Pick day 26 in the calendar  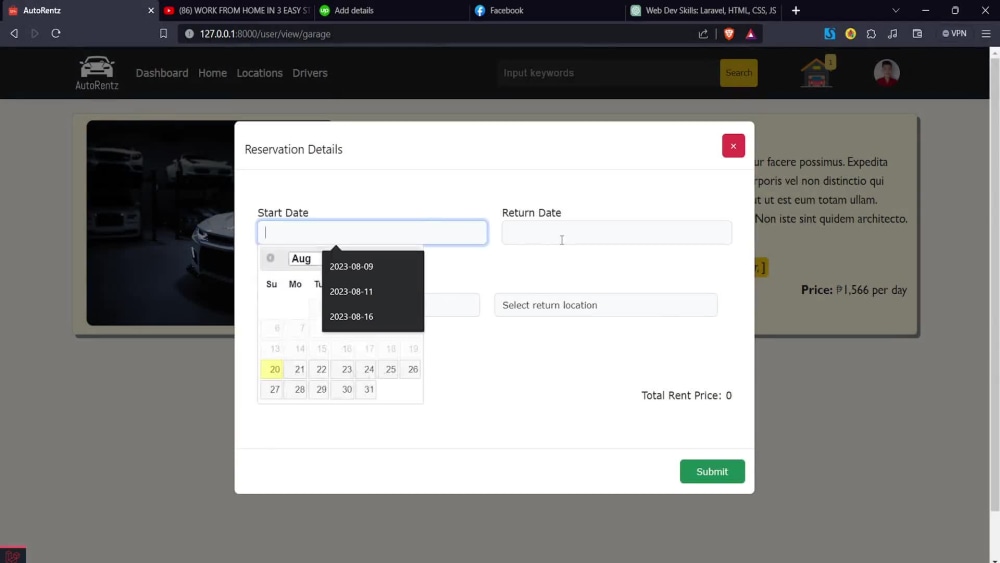[411, 369]
